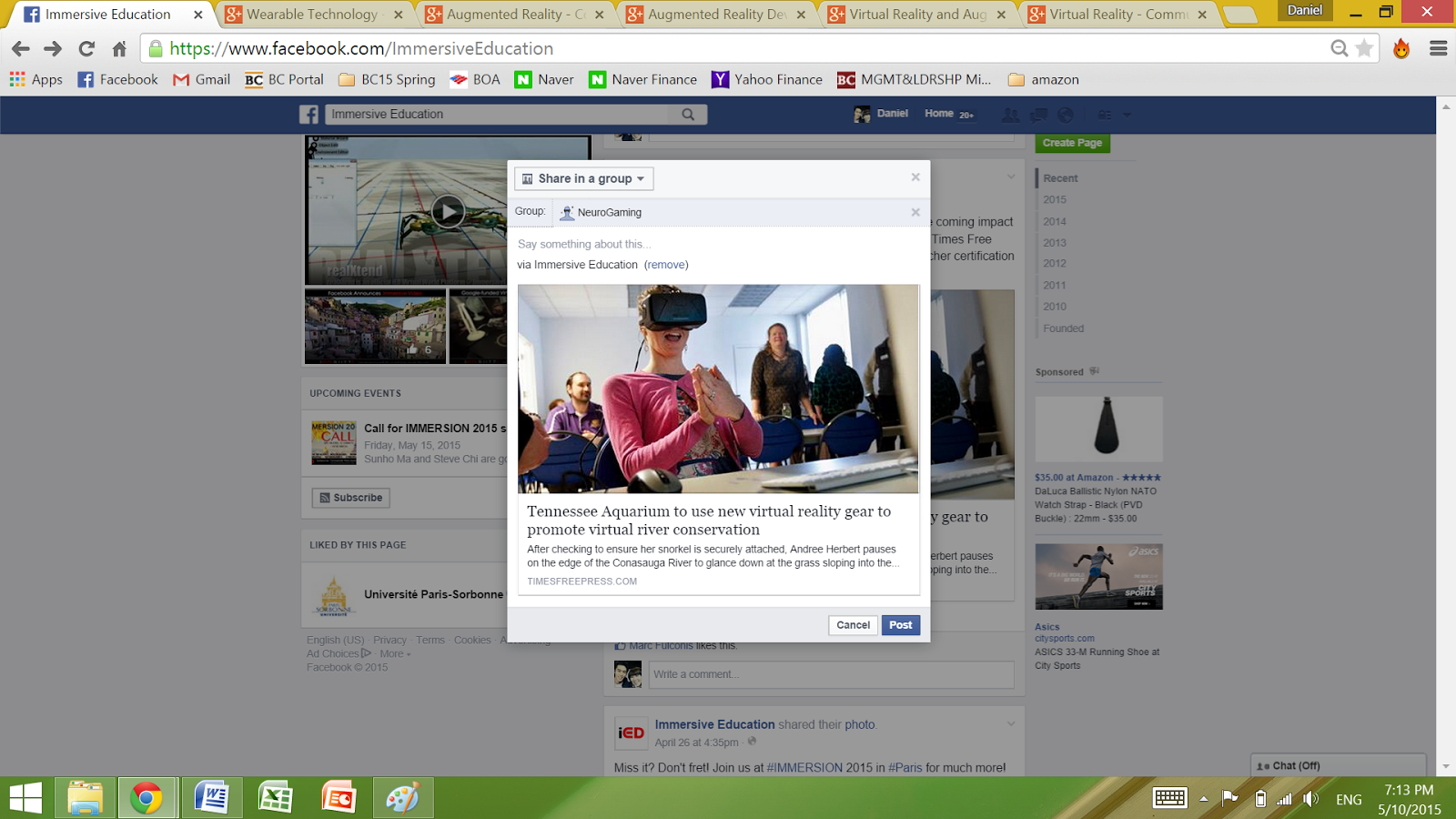Open the Chrome hamburger menu
Image resolution: width=1456 pixels, height=819 pixels.
[1439, 49]
